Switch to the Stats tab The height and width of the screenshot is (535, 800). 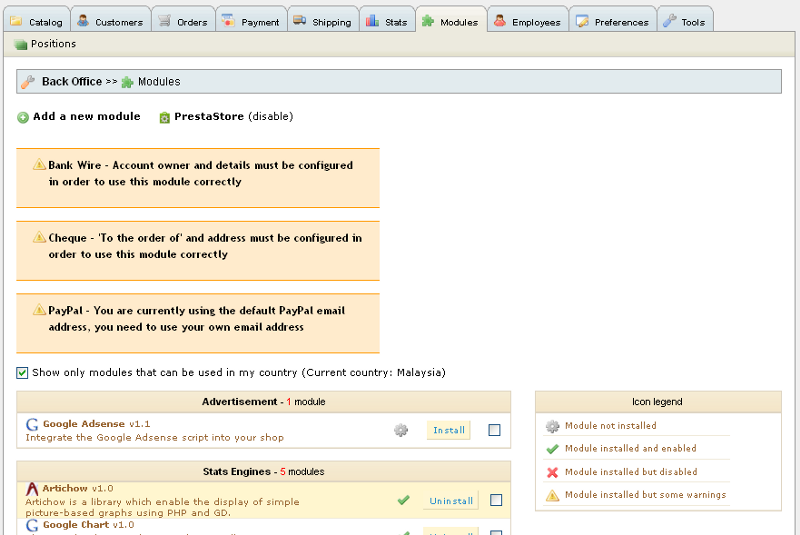388,19
